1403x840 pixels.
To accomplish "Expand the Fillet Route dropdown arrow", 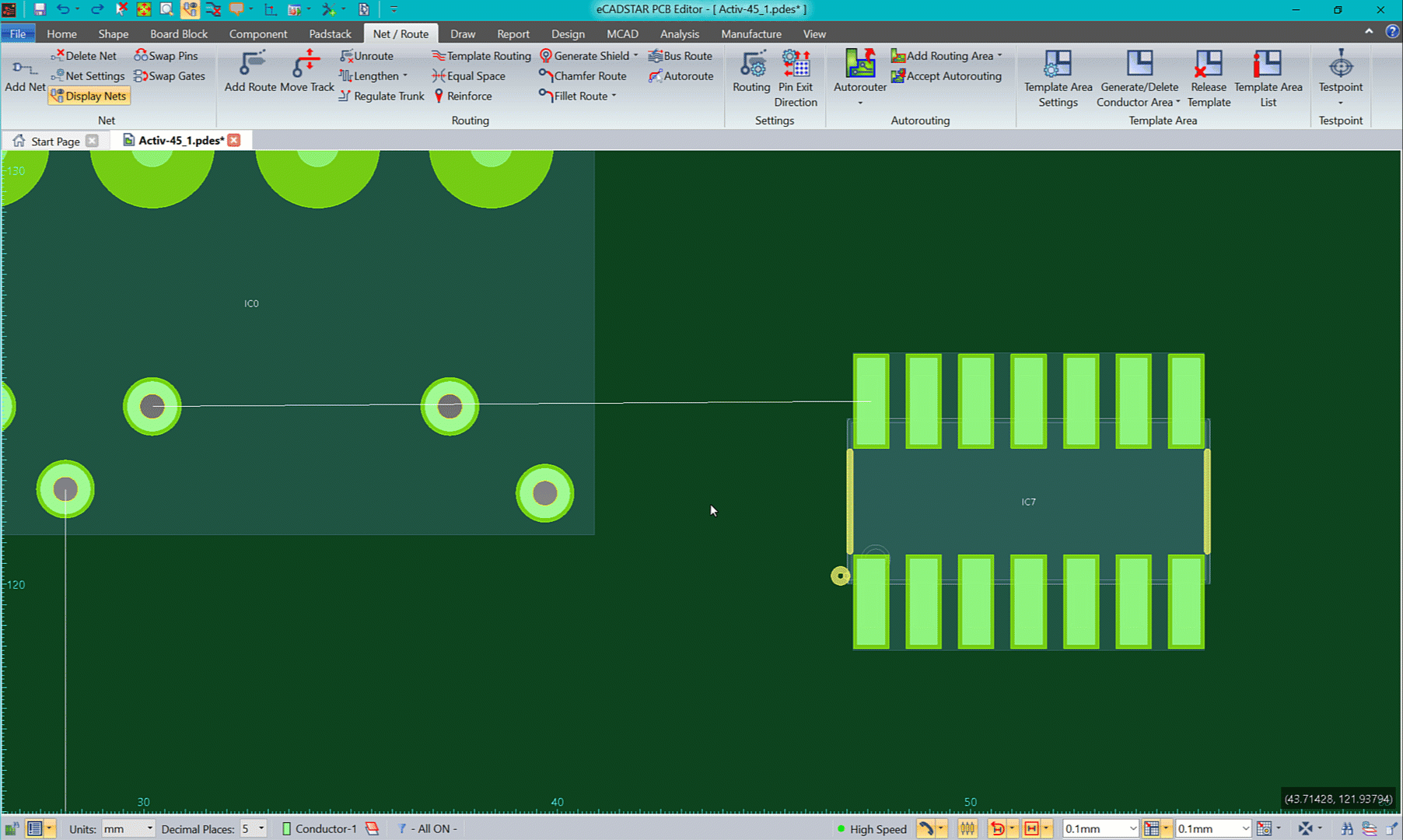I will 614,96.
